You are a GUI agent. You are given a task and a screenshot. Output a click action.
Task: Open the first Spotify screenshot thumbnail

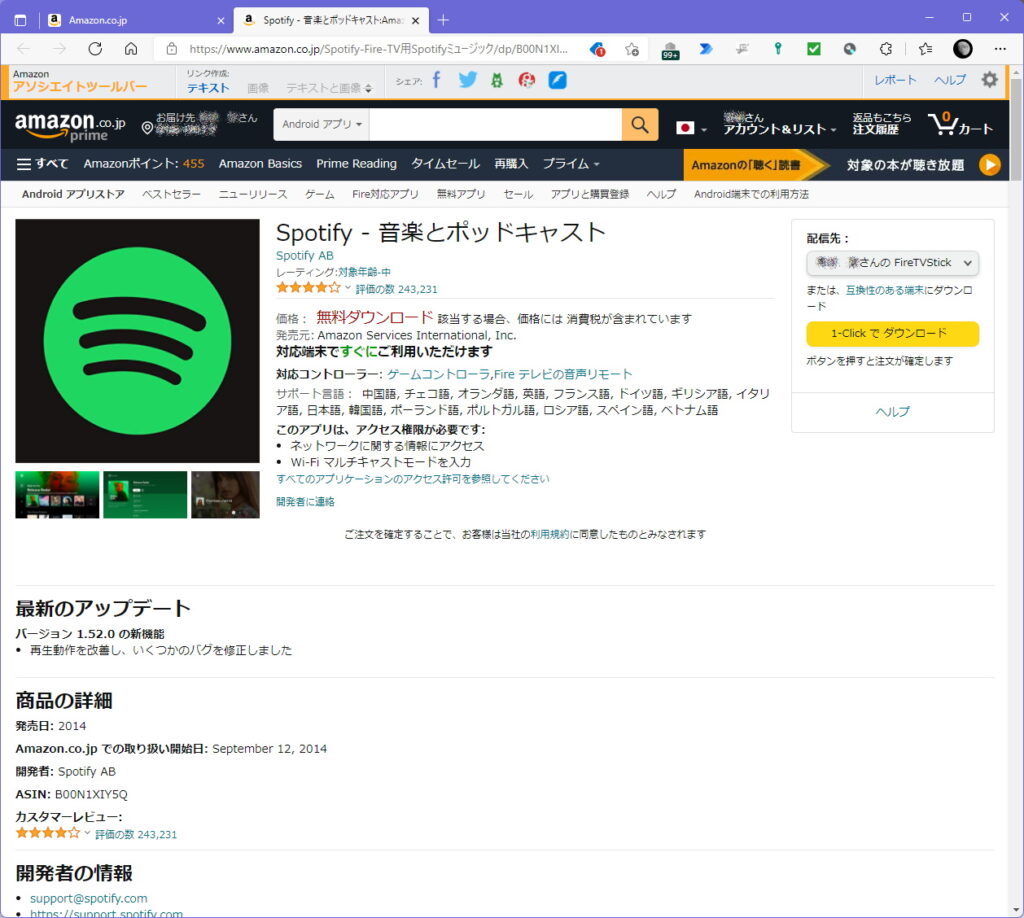click(57, 495)
